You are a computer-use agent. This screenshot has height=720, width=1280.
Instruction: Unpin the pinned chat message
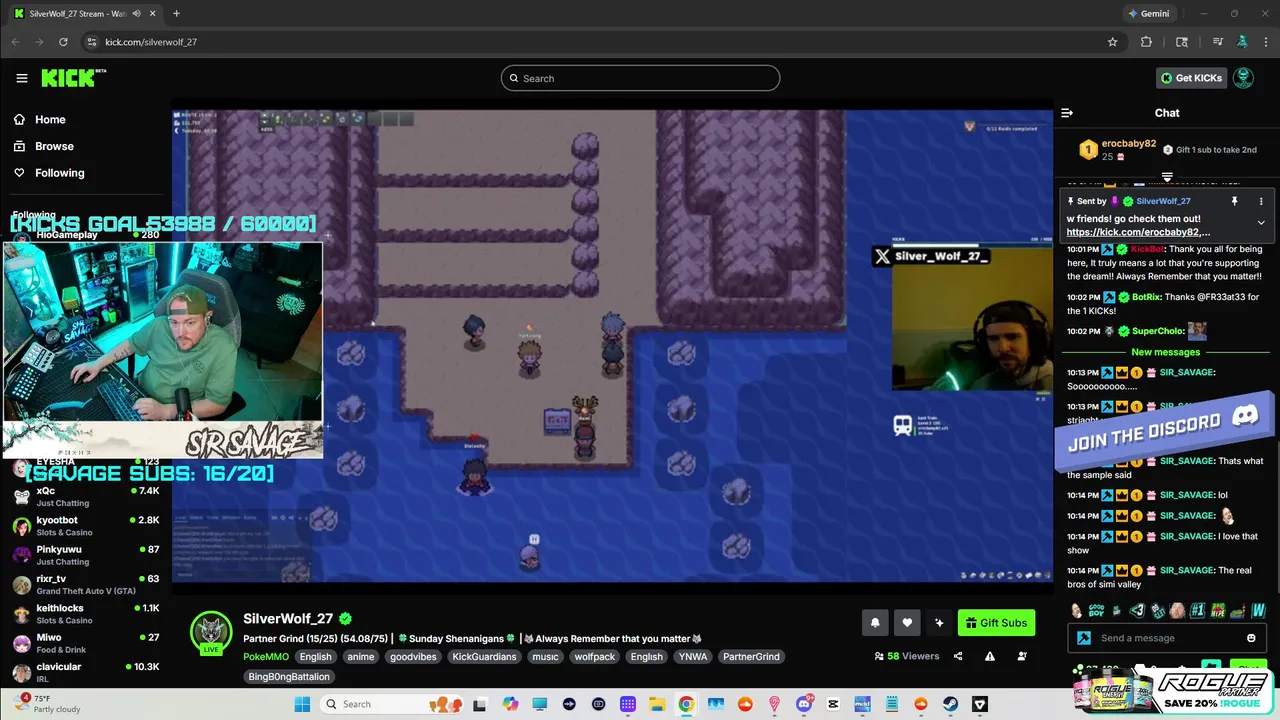coord(1234,201)
